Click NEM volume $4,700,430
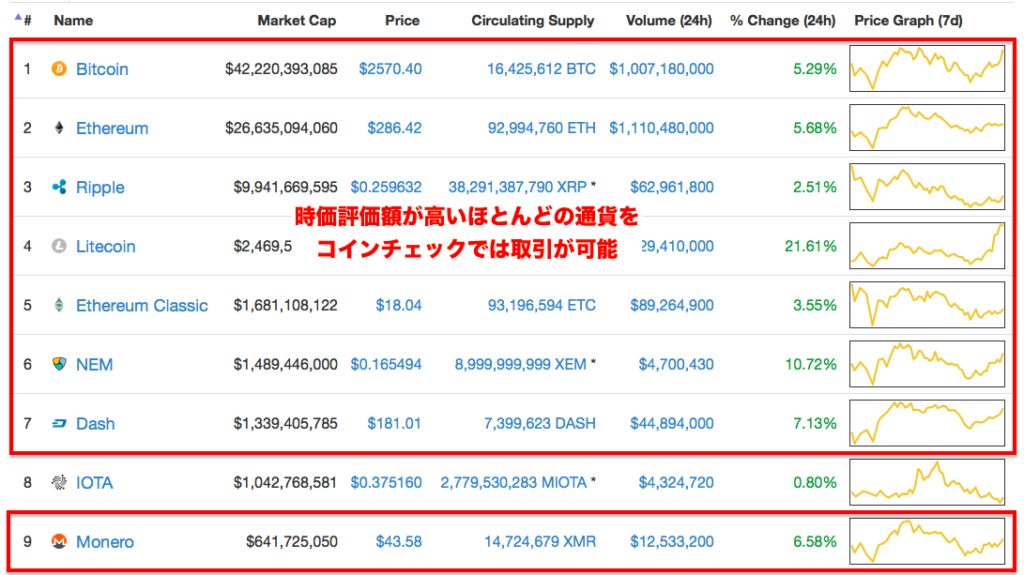This screenshot has width=1024, height=575. point(676,365)
